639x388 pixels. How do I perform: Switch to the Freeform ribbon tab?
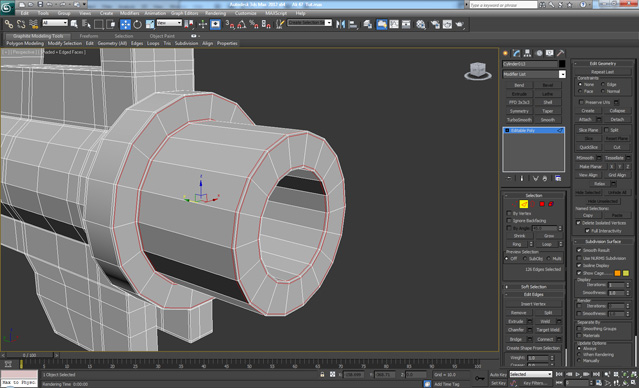point(89,36)
